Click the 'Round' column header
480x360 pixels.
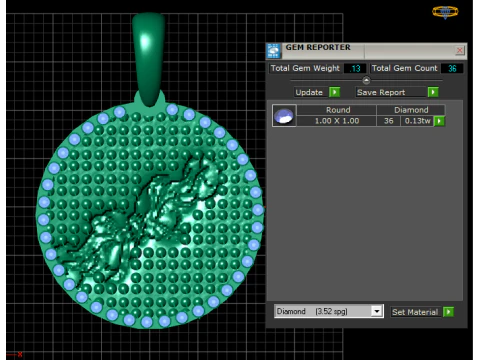pyautogui.click(x=337, y=110)
